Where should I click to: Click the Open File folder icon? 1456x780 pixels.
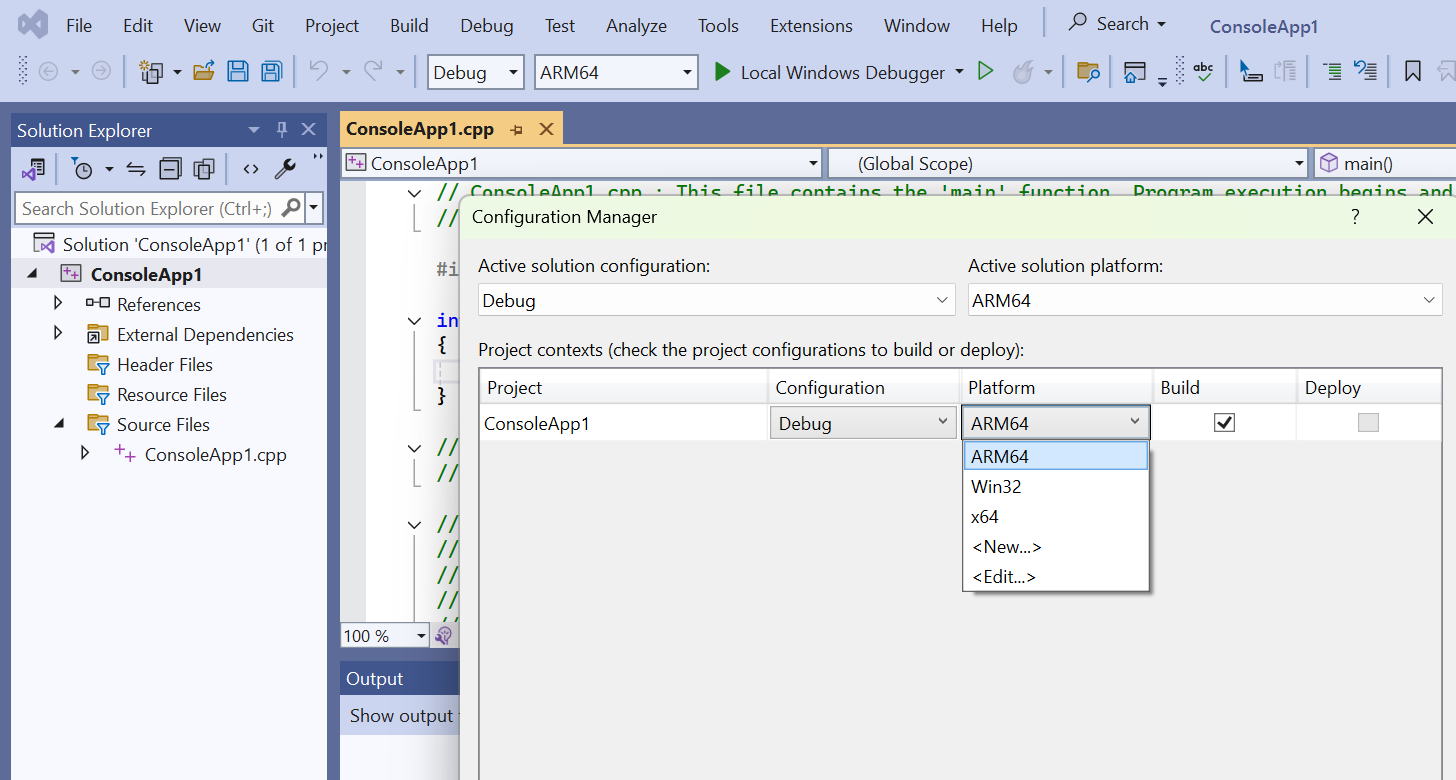pyautogui.click(x=204, y=71)
